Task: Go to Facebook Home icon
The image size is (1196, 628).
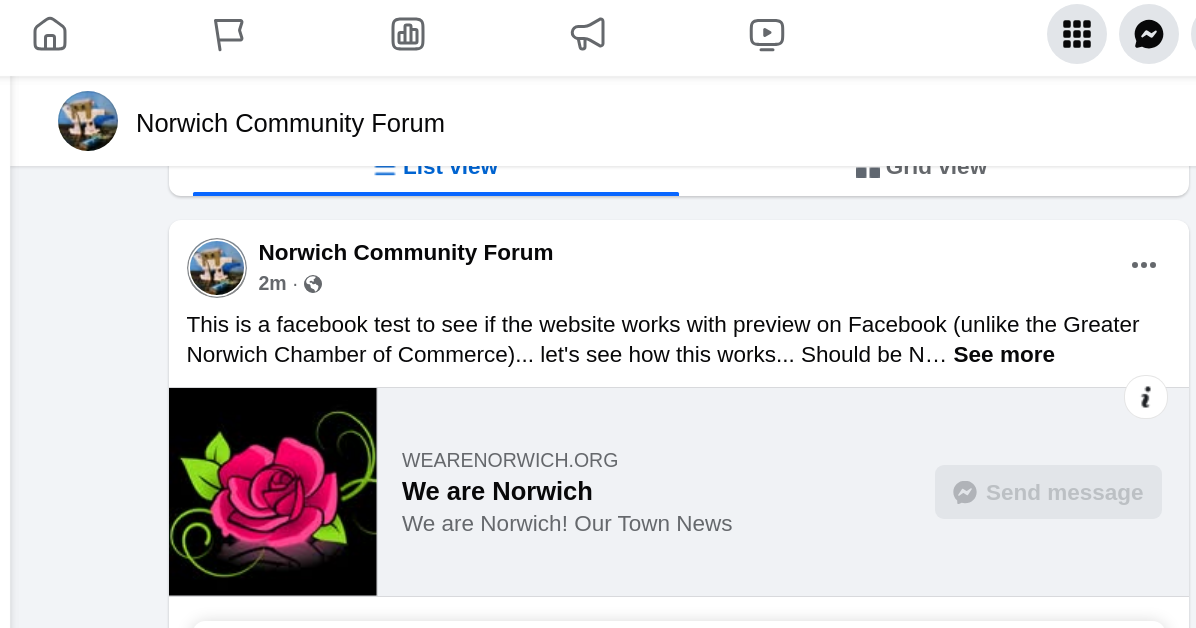Action: pyautogui.click(x=50, y=34)
